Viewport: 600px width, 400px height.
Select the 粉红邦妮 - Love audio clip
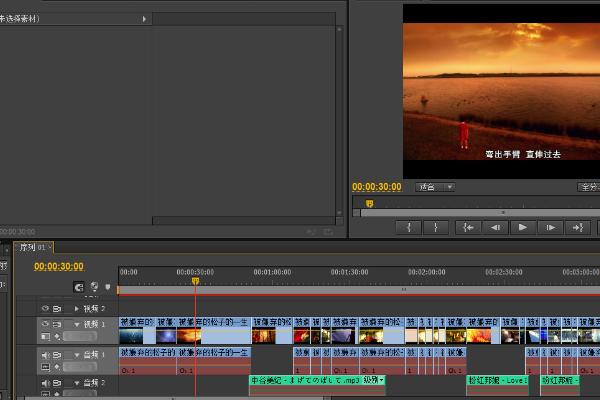pyautogui.click(x=497, y=386)
